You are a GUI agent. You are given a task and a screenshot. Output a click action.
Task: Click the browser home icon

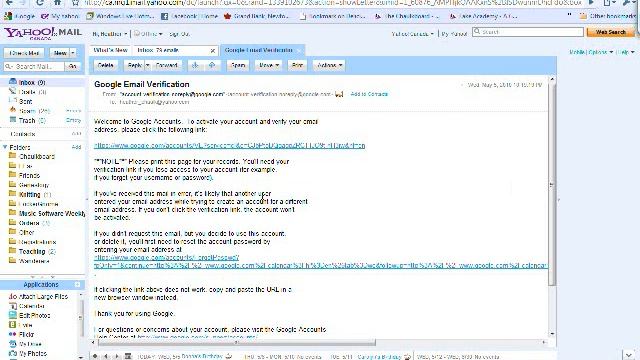pyautogui.click(x=58, y=2)
